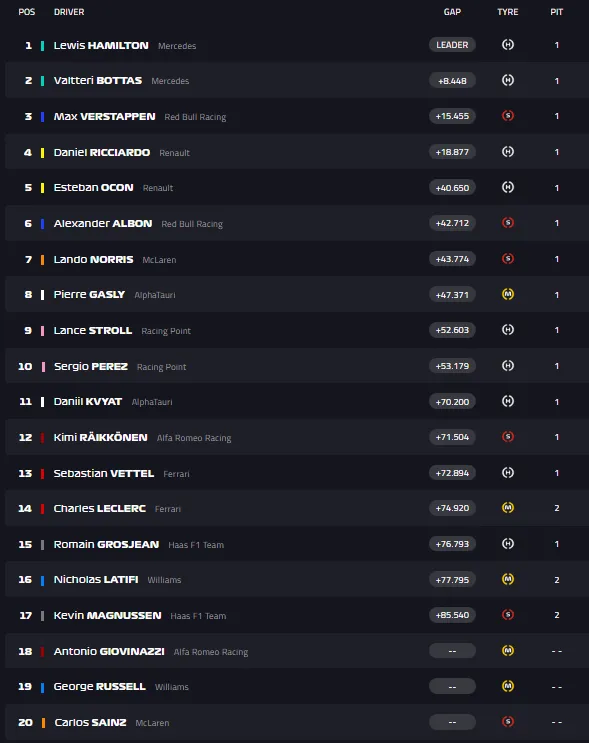Click the LEADER gap badge
The height and width of the screenshot is (743, 589).
point(452,45)
